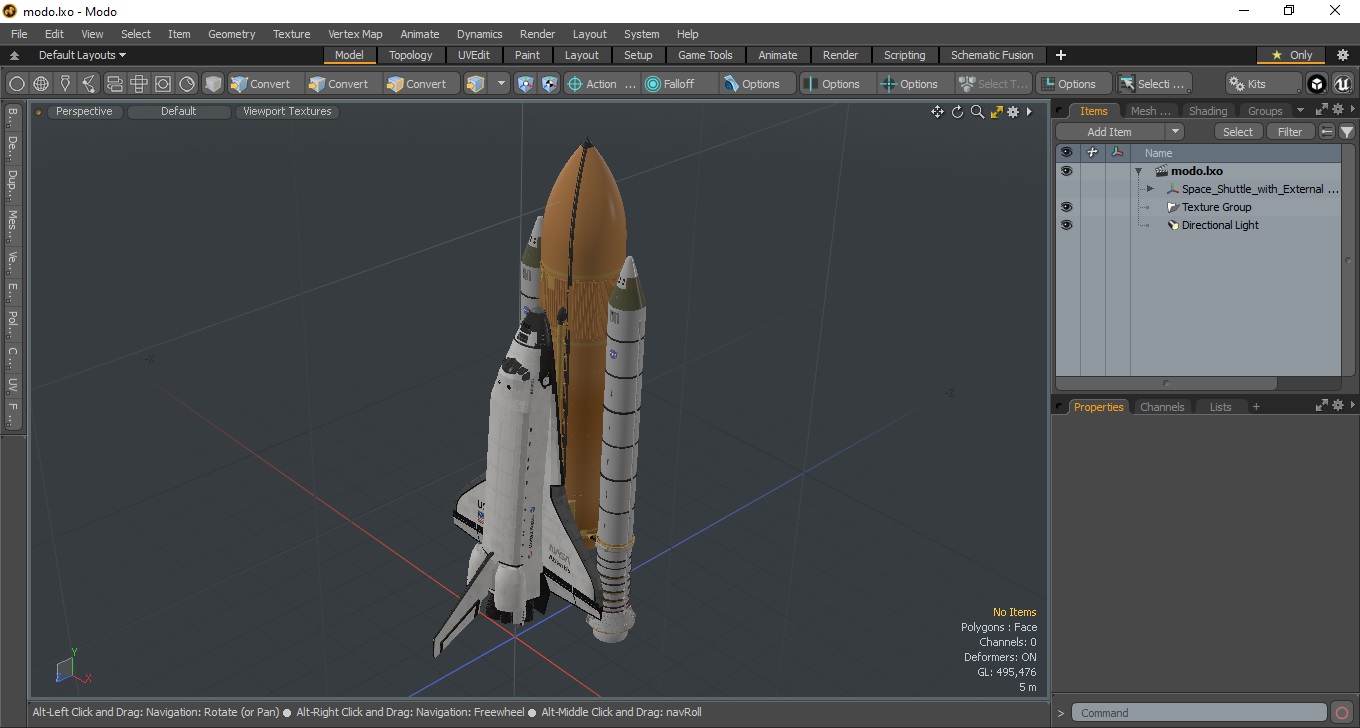This screenshot has width=1360, height=728.
Task: Click the black cube icon beside Kits
Action: (x=1317, y=84)
